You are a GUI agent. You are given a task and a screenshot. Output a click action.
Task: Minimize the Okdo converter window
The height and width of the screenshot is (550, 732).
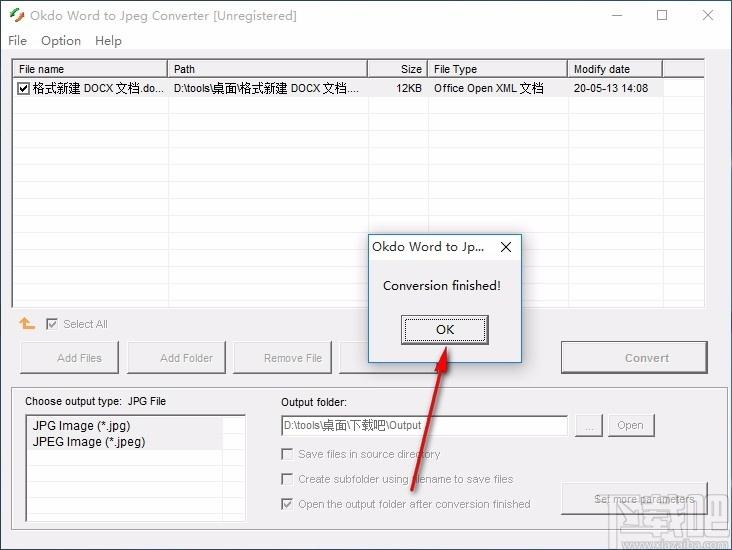coord(617,15)
